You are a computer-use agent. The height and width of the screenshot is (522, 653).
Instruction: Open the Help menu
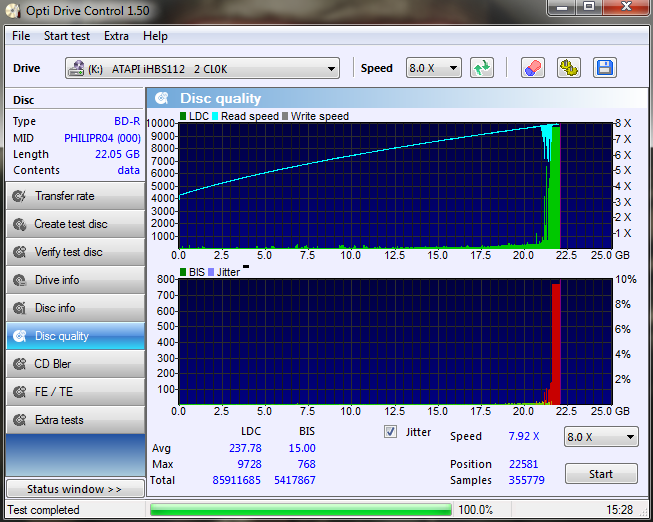point(155,36)
